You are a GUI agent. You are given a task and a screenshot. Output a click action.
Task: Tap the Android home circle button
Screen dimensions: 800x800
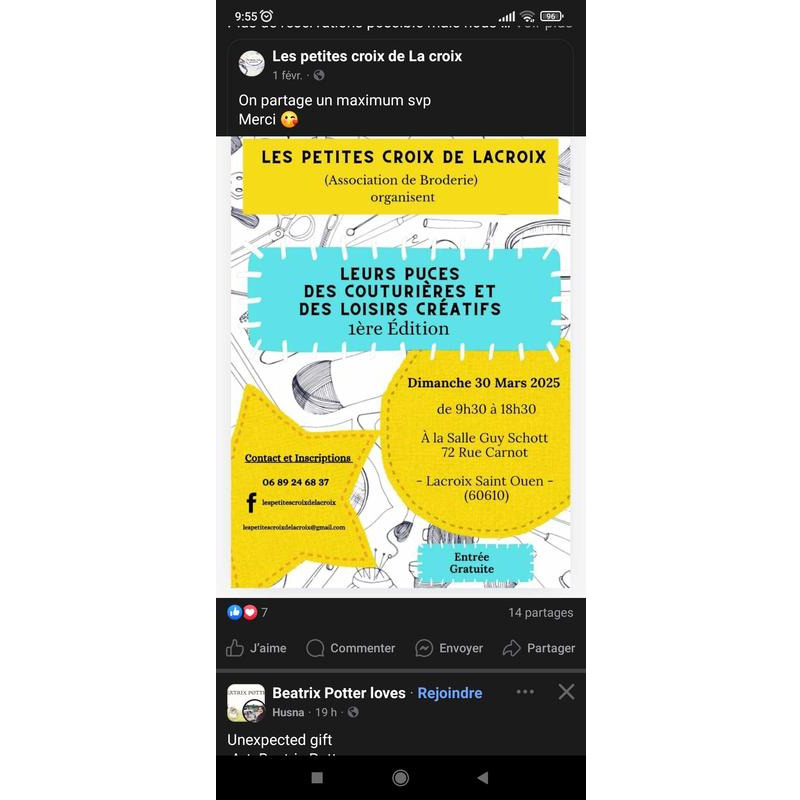401,778
